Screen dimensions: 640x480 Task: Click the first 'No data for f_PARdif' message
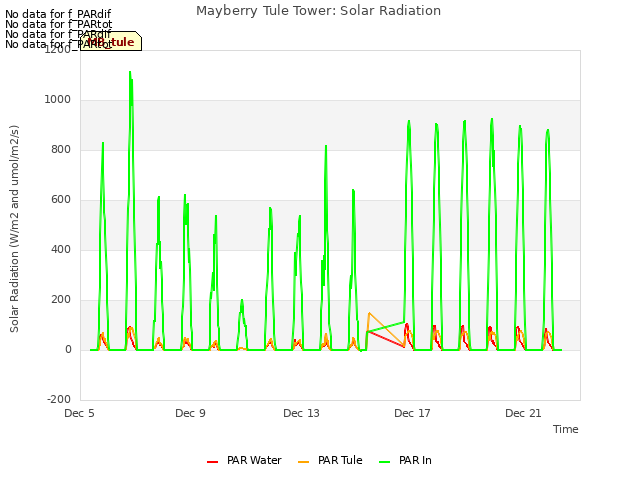pos(58,14)
